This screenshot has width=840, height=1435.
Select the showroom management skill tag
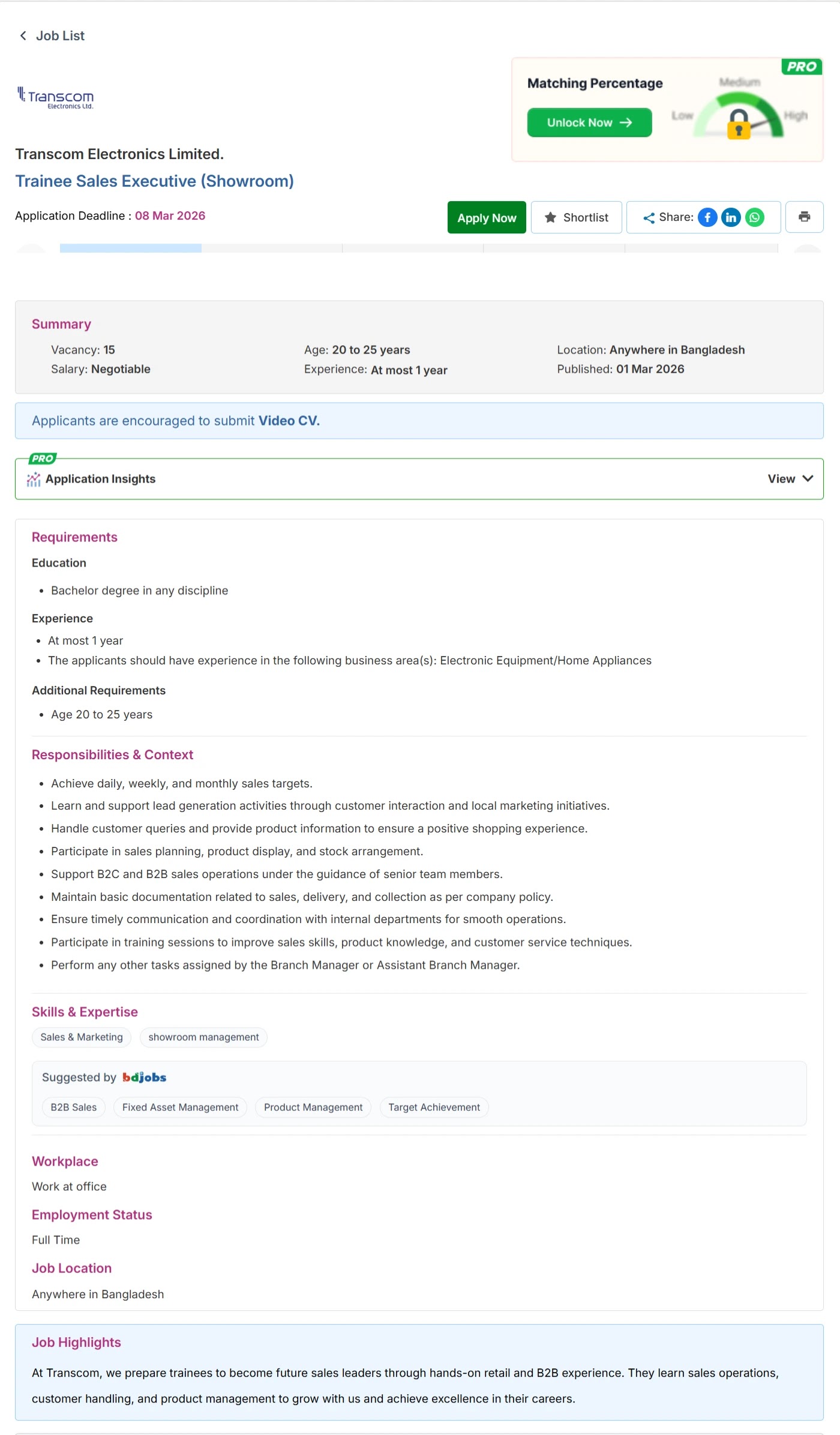coord(203,1037)
